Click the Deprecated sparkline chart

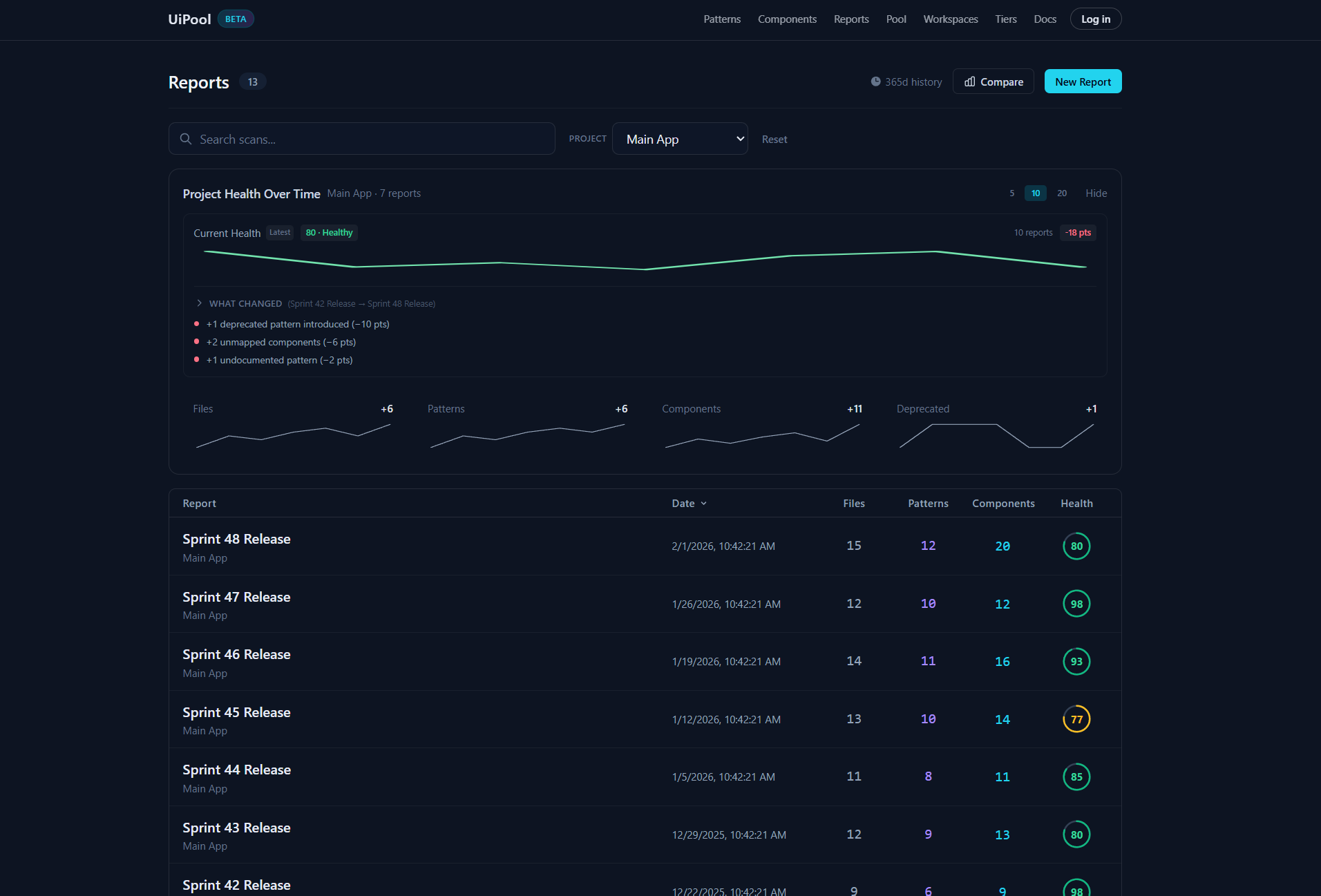[x=996, y=435]
